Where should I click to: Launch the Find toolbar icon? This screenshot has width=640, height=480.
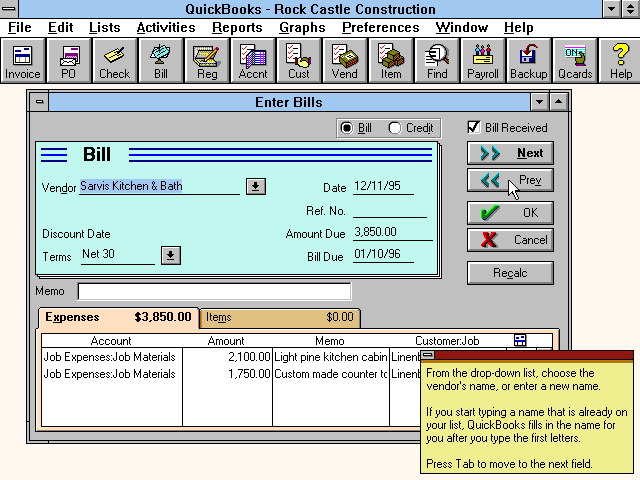(437, 61)
